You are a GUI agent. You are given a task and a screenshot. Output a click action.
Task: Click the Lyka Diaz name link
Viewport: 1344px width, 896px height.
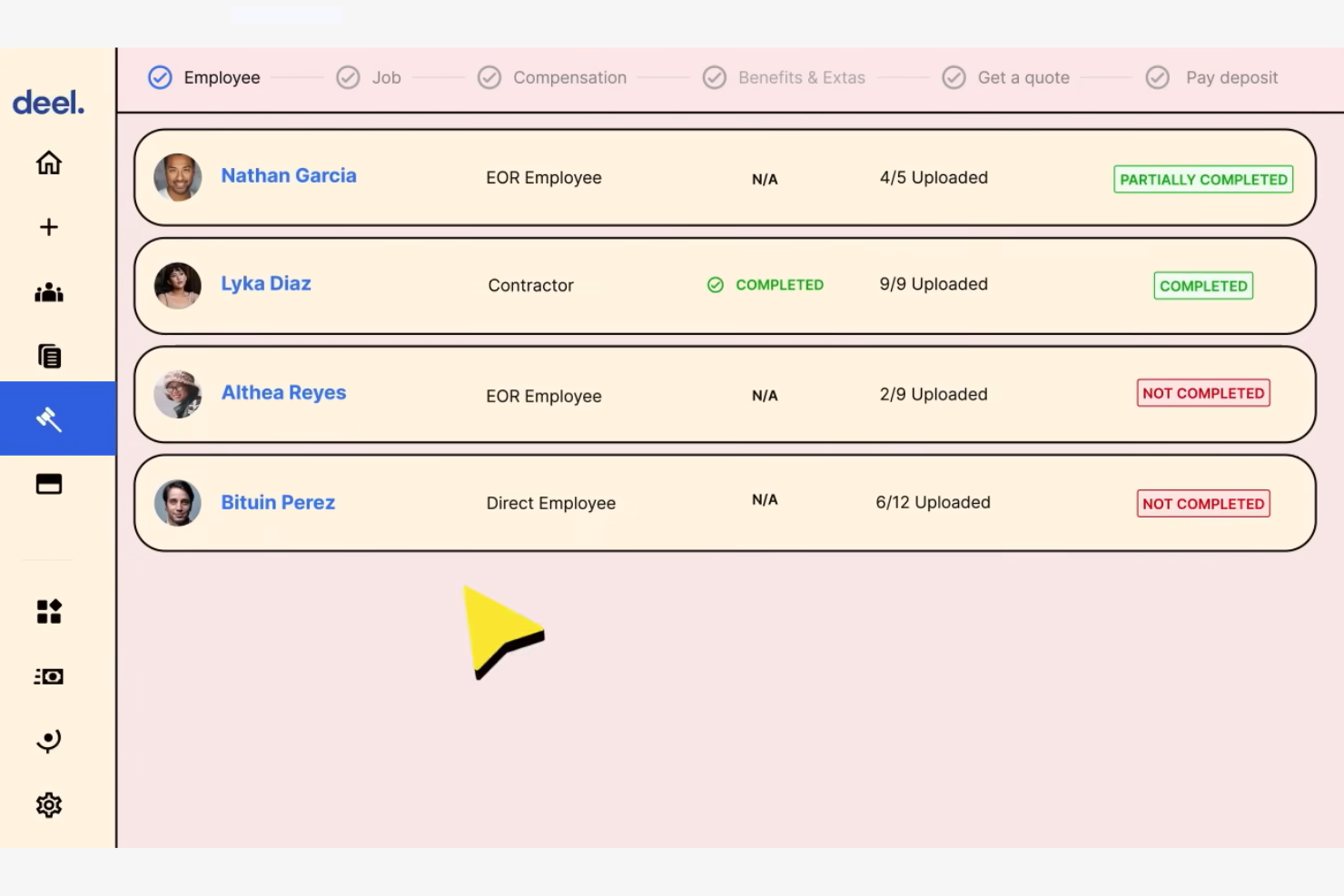tap(266, 282)
